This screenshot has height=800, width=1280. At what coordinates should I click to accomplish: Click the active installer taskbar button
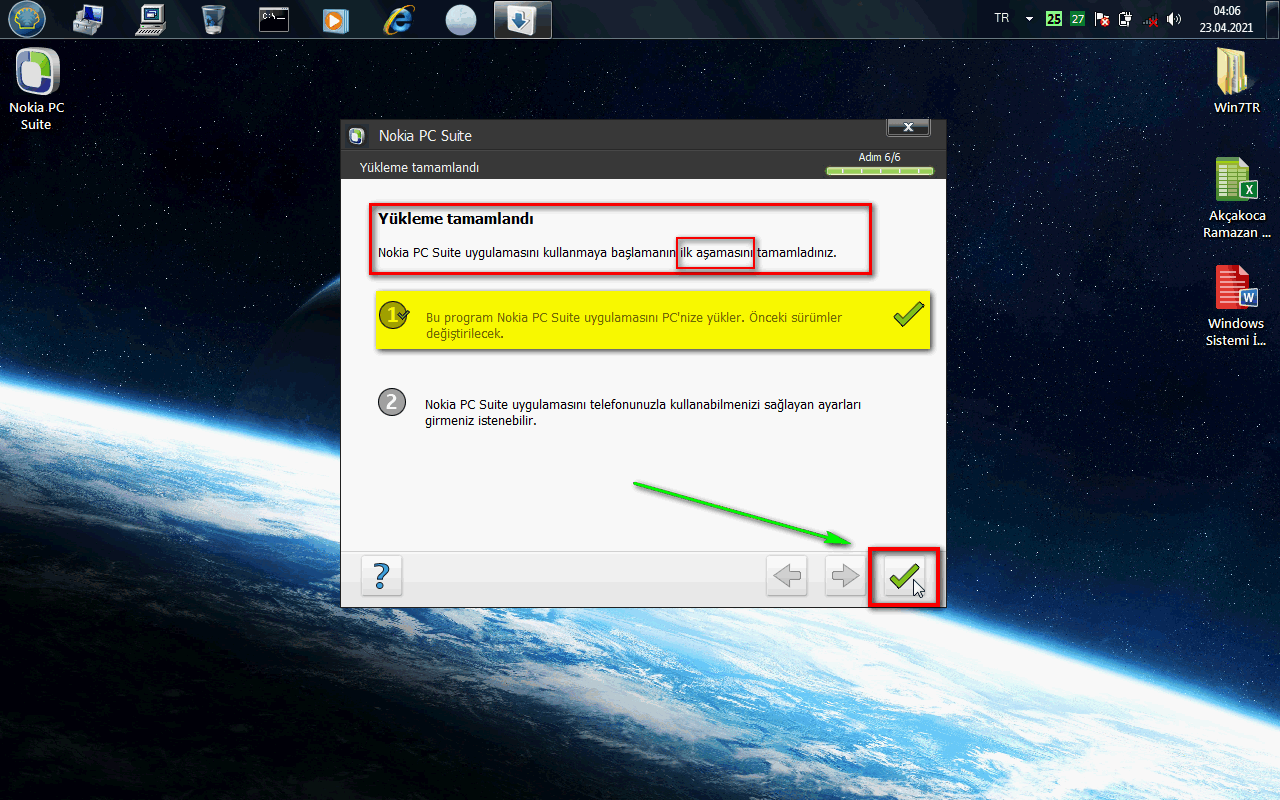[x=522, y=19]
